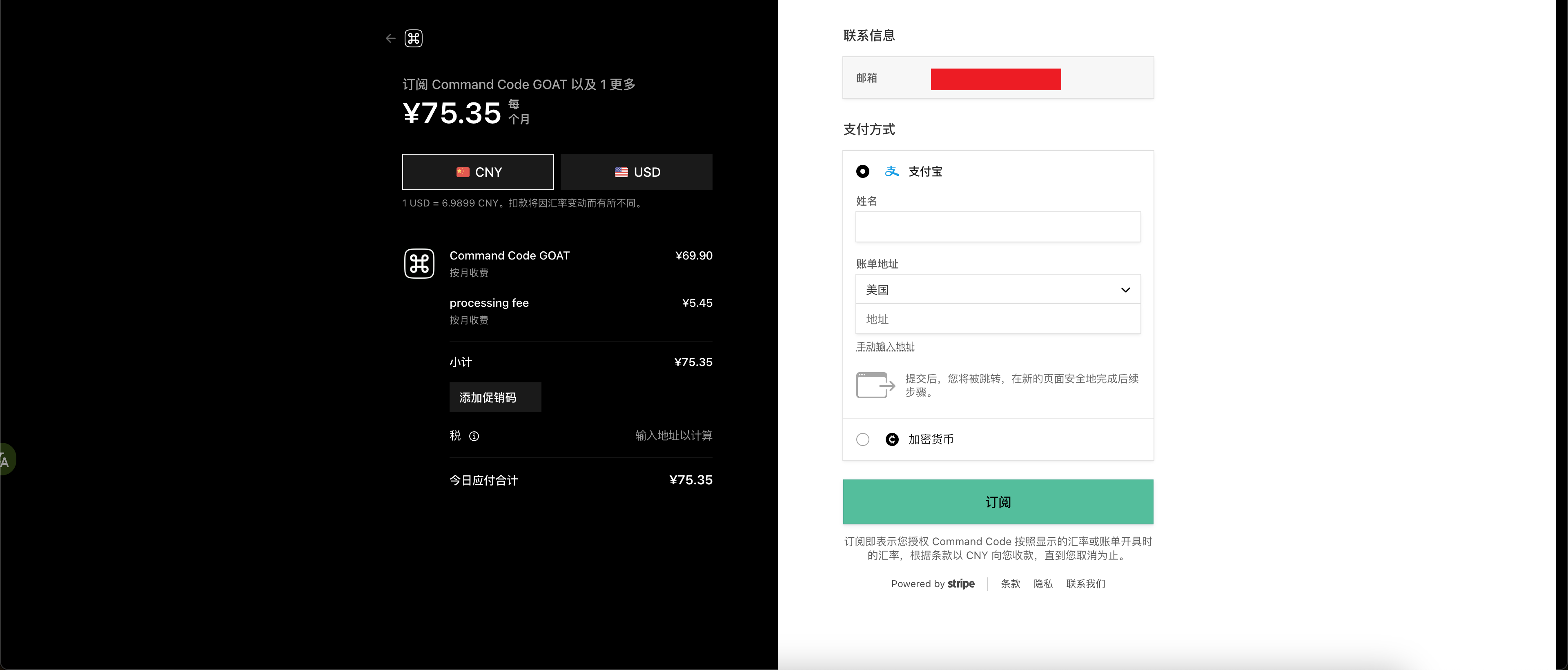Click the exchange rate note text
Viewport: 1568px width, 670px height.
point(523,203)
